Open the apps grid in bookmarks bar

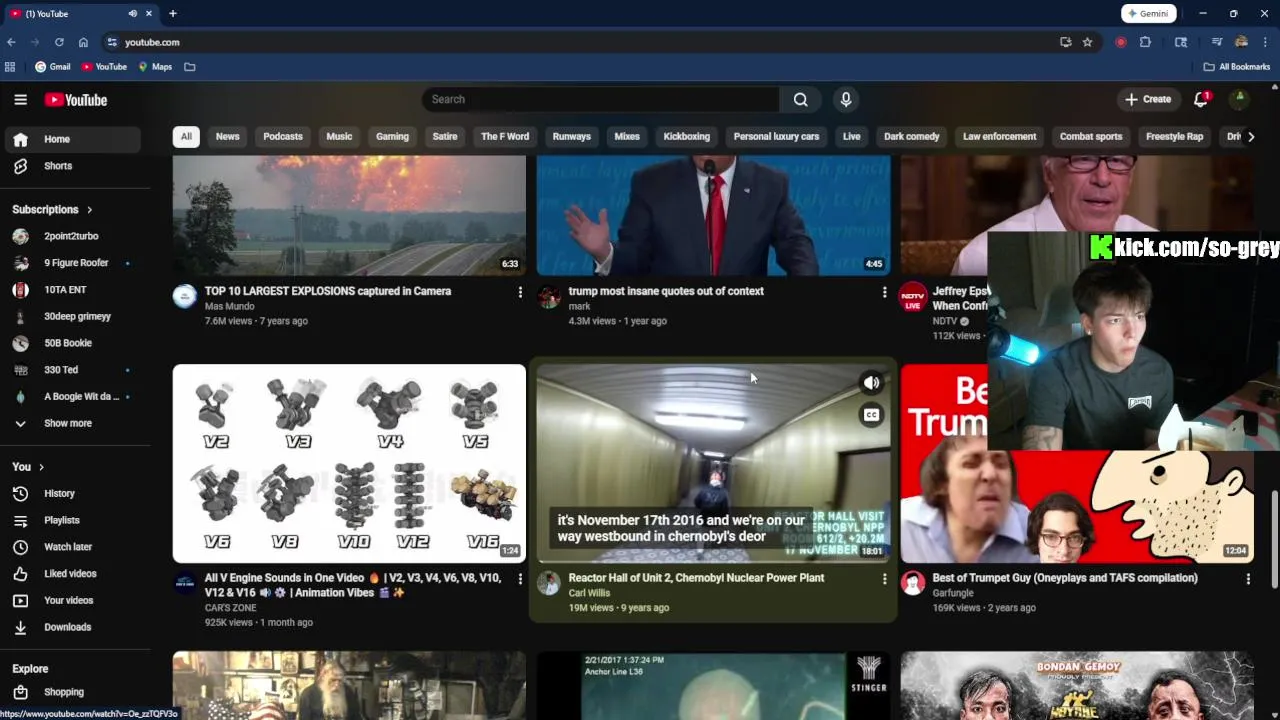(x=10, y=67)
